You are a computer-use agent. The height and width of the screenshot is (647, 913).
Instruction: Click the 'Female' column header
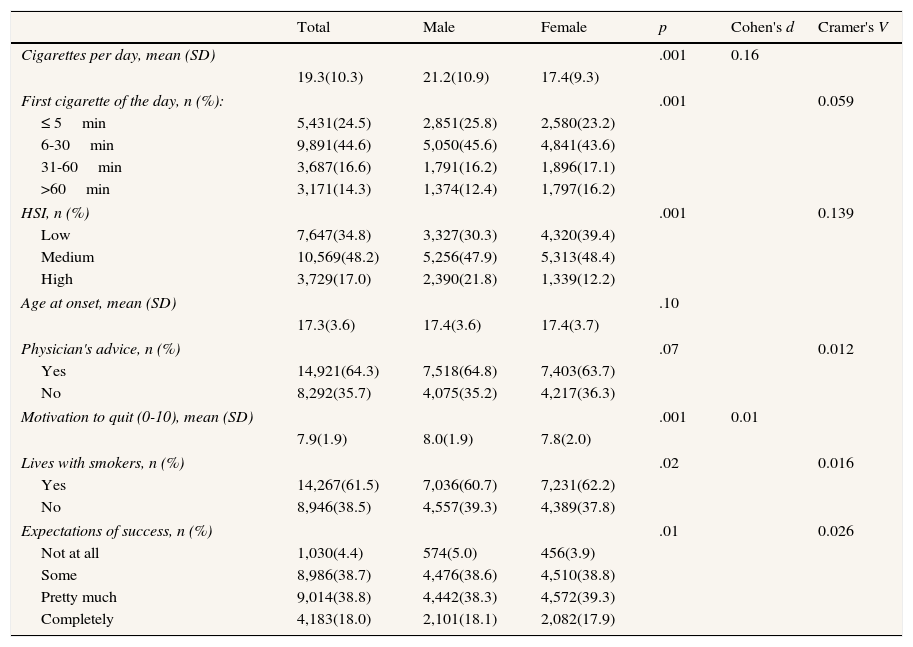[x=563, y=27]
